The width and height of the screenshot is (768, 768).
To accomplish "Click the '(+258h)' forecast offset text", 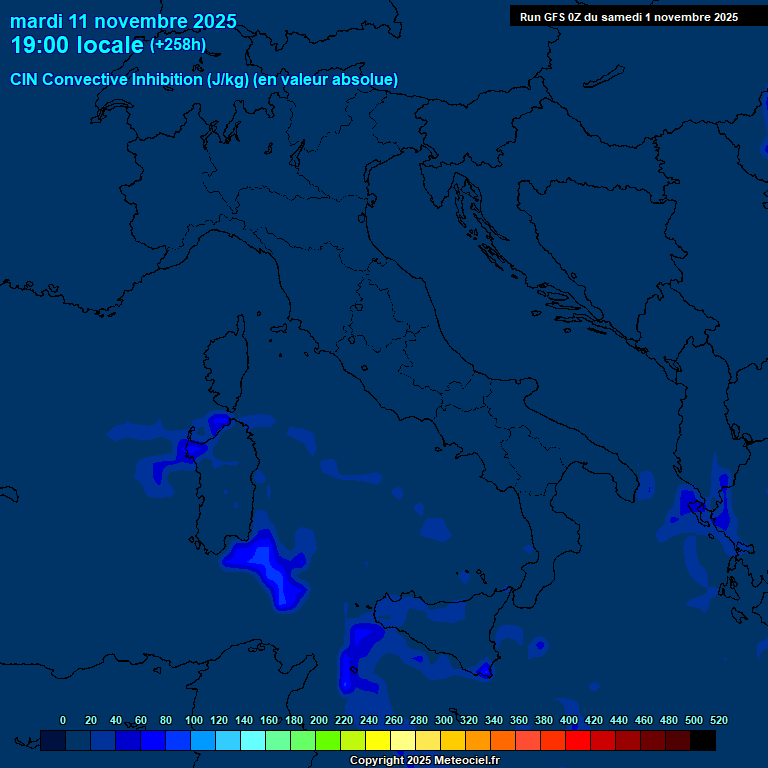I will click(178, 45).
